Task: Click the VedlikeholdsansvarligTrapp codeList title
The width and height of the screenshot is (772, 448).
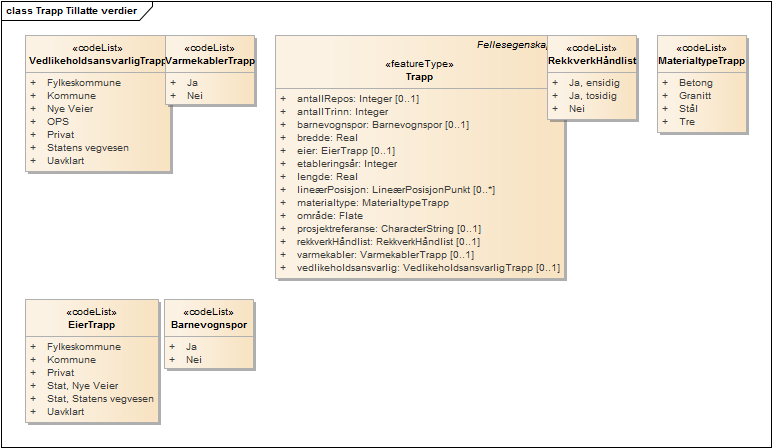Action: click(96, 61)
